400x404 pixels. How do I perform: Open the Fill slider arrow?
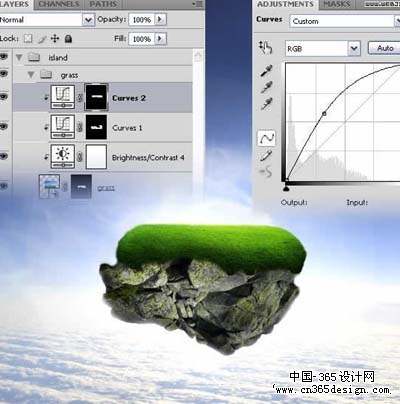(160, 39)
